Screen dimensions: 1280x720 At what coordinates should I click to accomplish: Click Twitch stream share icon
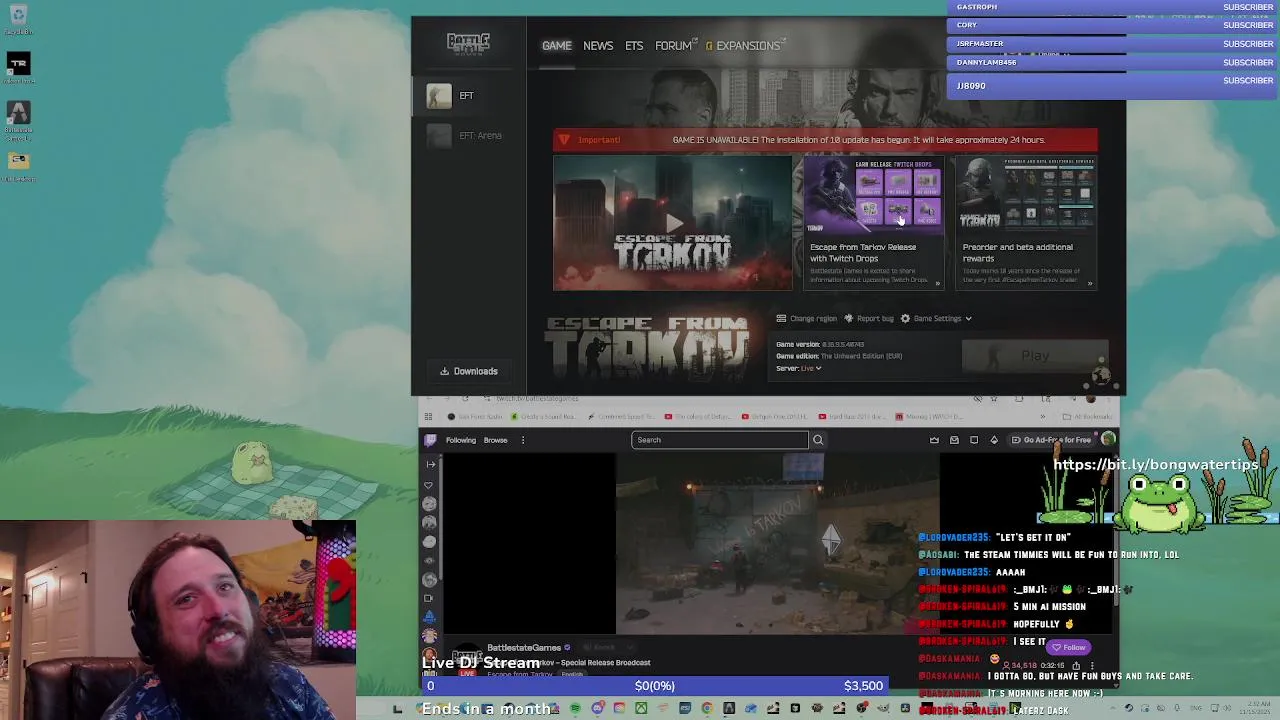click(1076, 666)
